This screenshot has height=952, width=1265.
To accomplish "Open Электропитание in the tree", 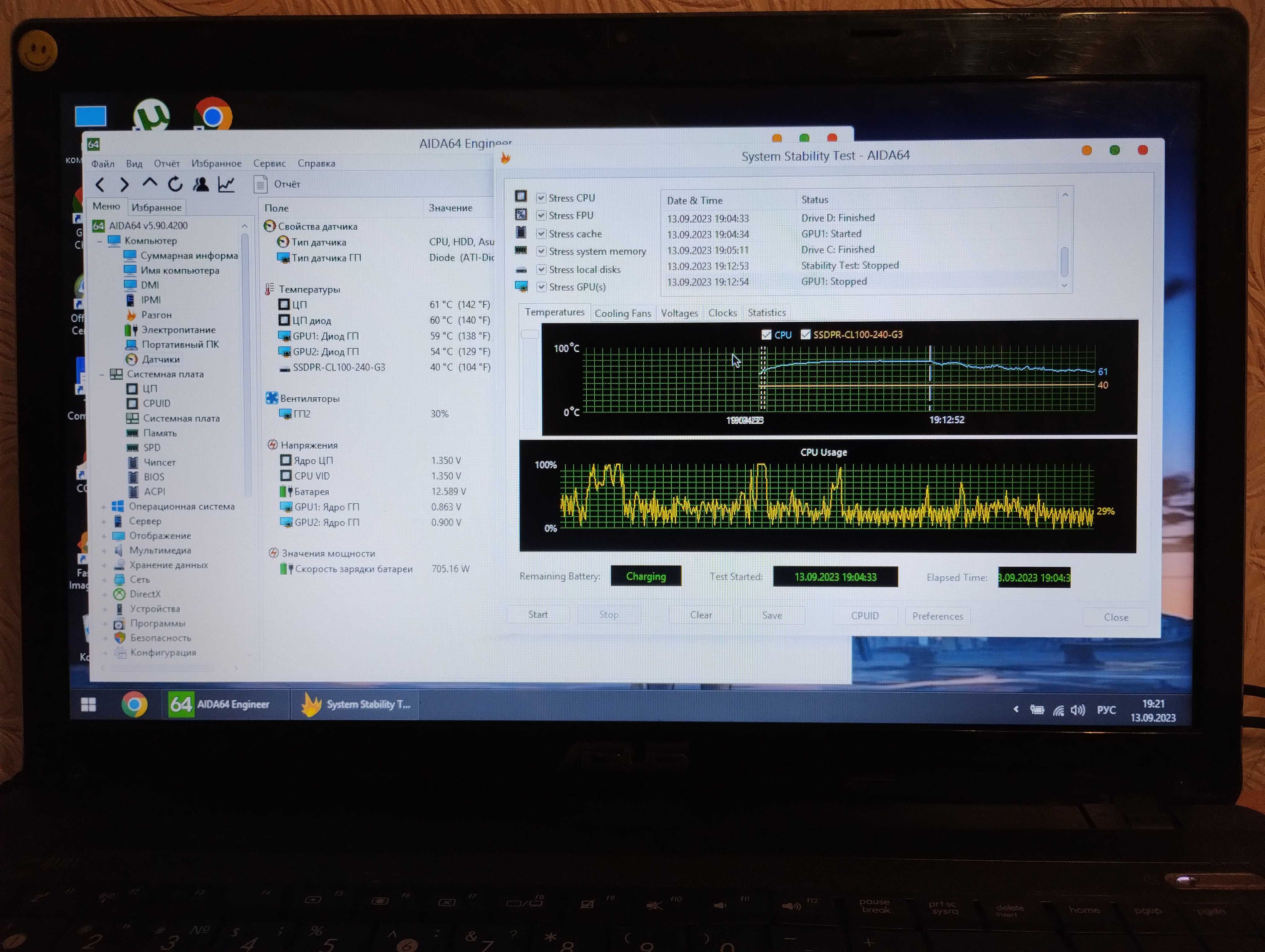I will [171, 330].
